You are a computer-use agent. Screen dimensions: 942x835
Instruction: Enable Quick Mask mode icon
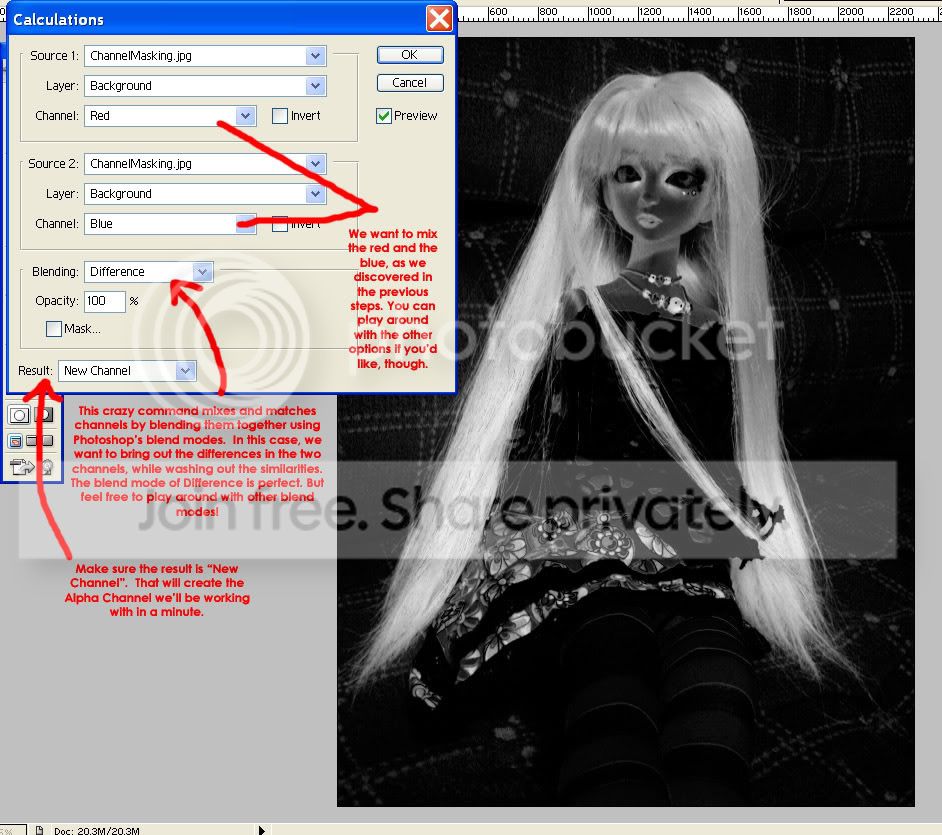(x=43, y=414)
